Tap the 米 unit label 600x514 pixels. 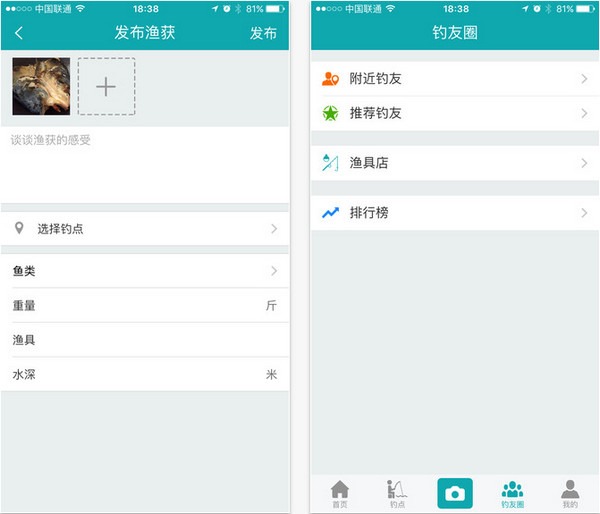[271, 374]
